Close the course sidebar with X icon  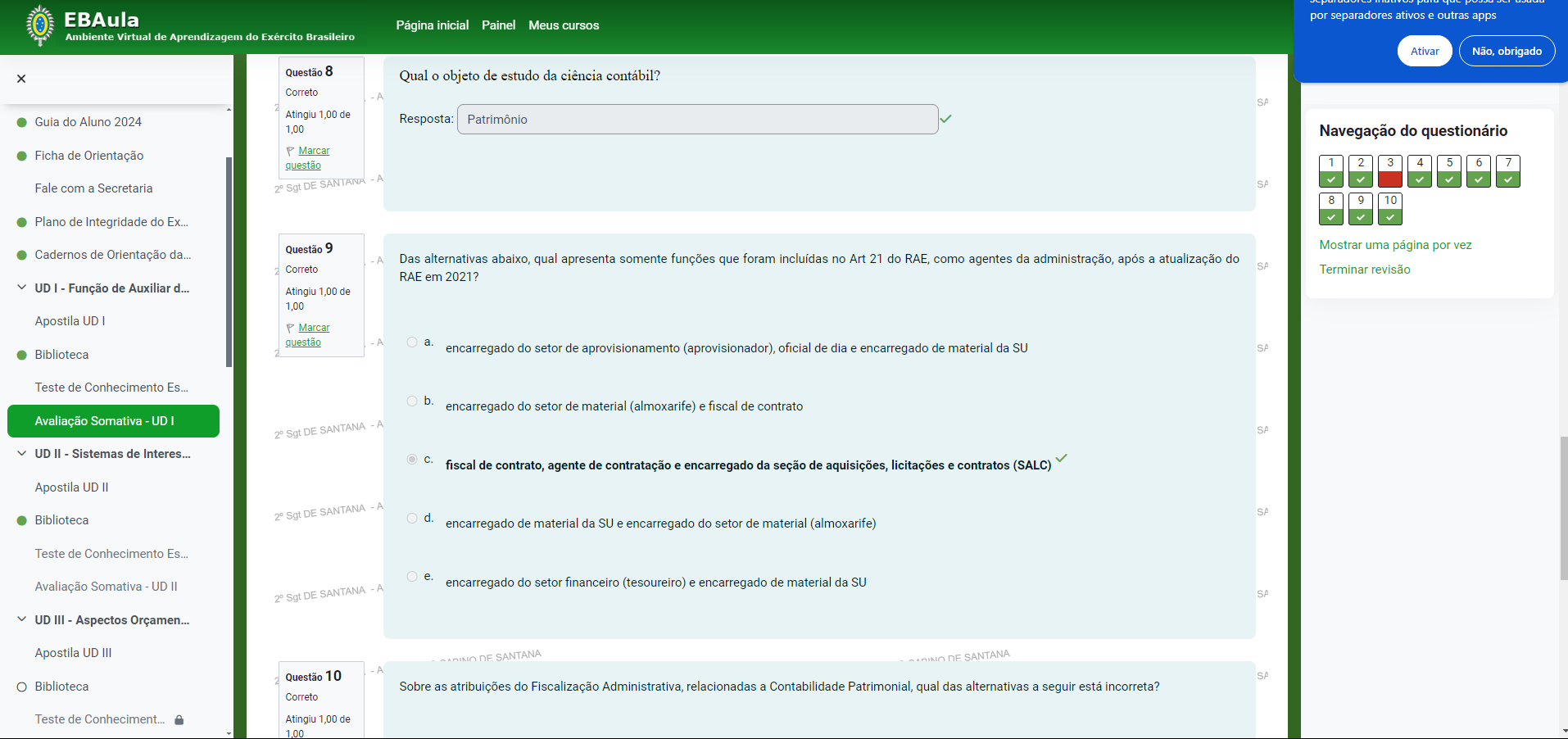(21, 79)
